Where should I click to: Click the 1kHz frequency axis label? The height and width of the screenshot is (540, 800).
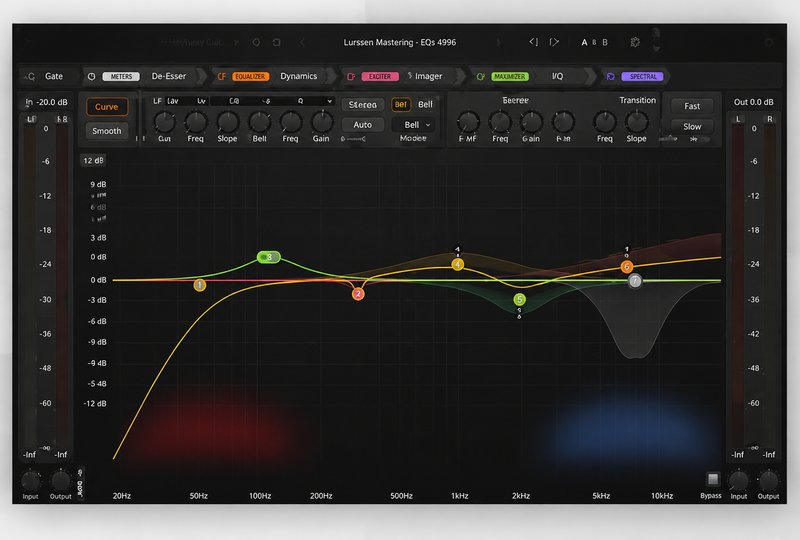tap(460, 496)
